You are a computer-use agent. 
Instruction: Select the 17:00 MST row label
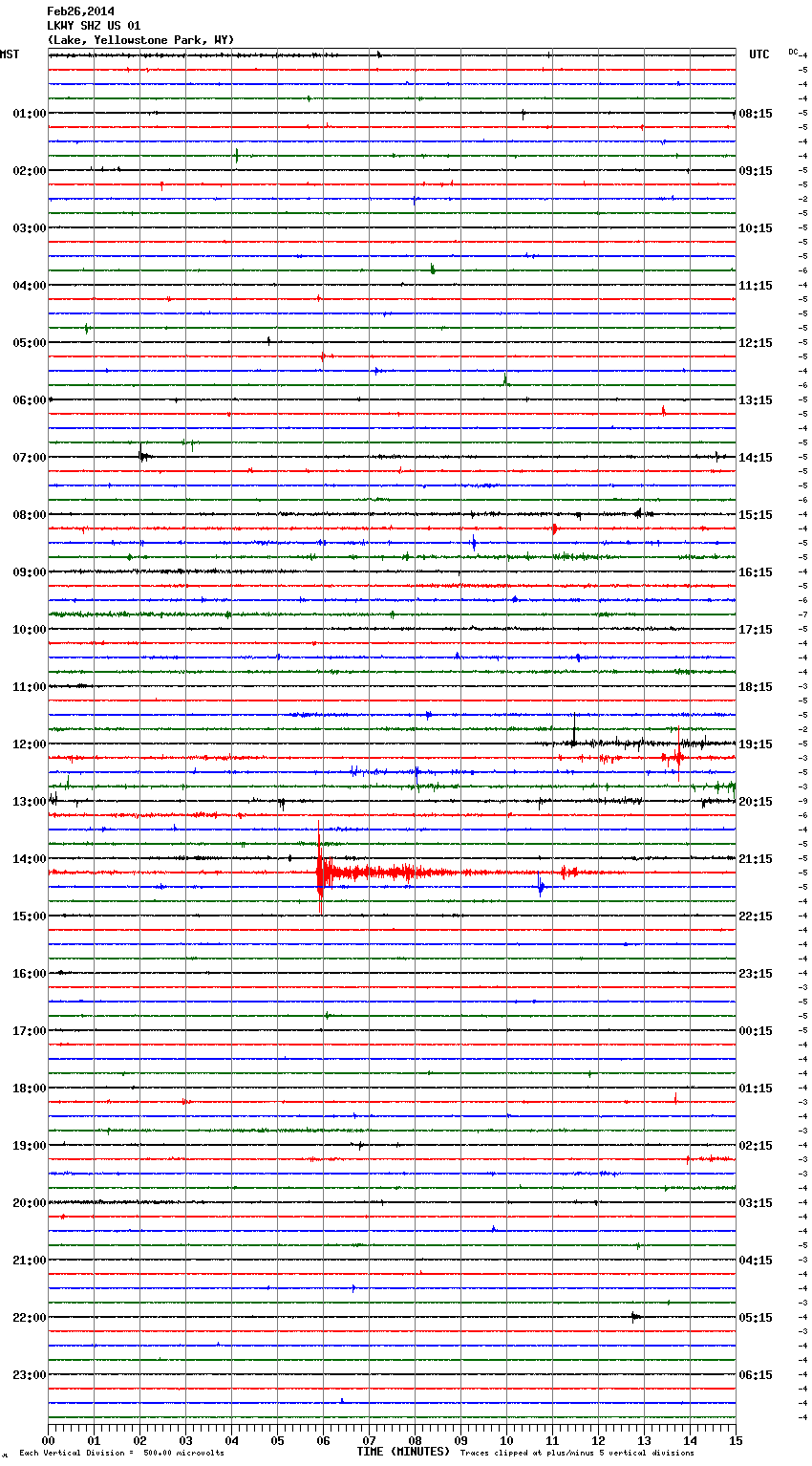[x=30, y=1031]
